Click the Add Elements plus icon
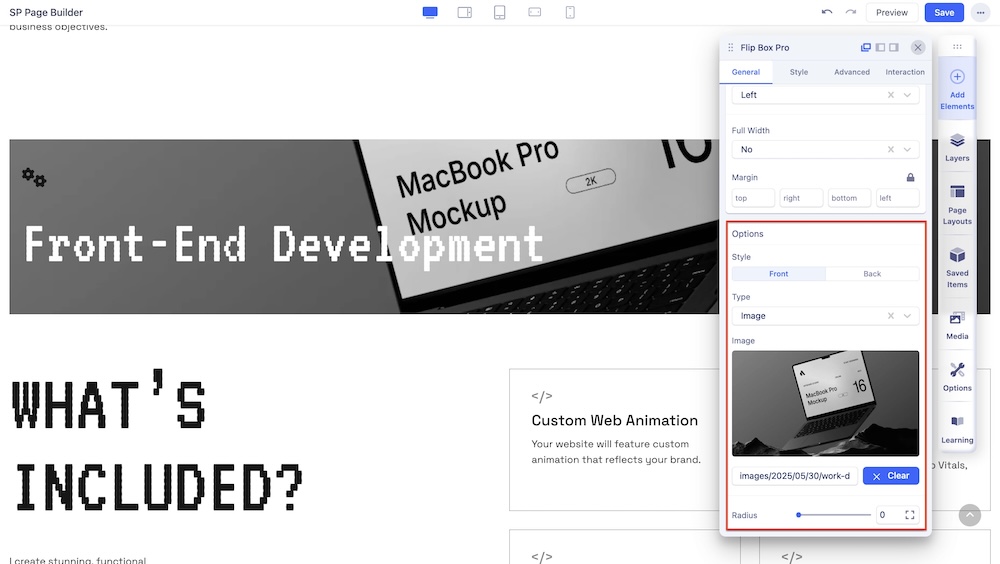 pos(957,77)
